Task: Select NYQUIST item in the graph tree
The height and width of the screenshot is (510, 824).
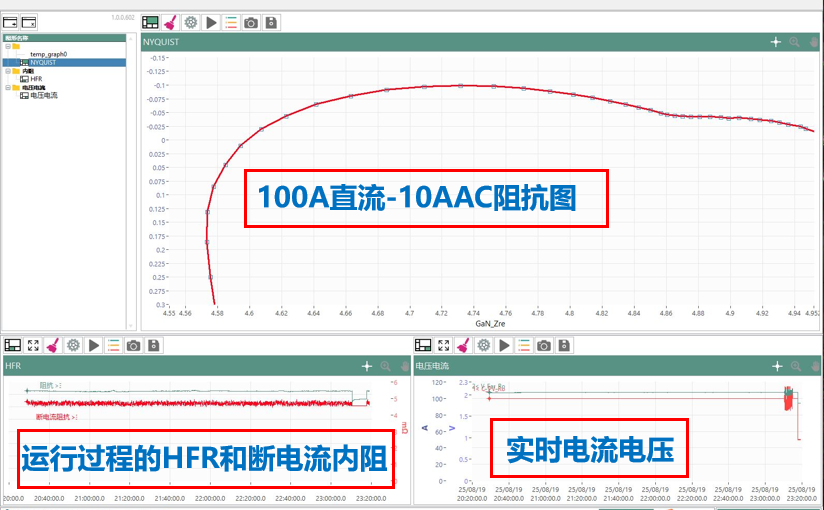Action: click(x=42, y=62)
